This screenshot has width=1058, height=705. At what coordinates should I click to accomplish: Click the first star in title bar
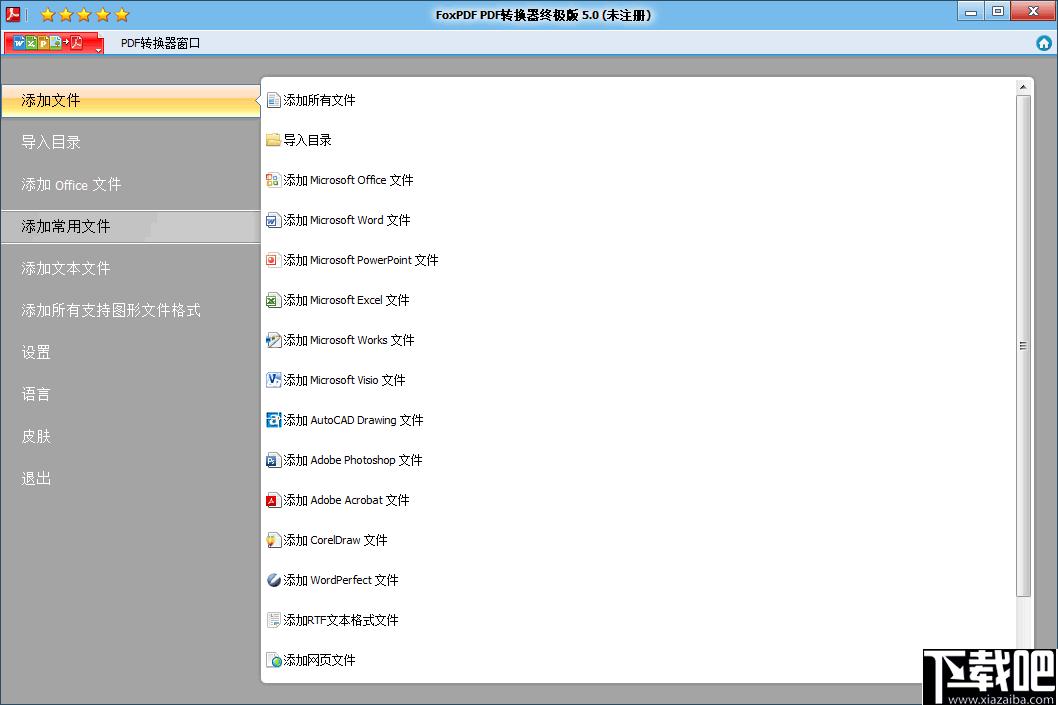tap(47, 14)
